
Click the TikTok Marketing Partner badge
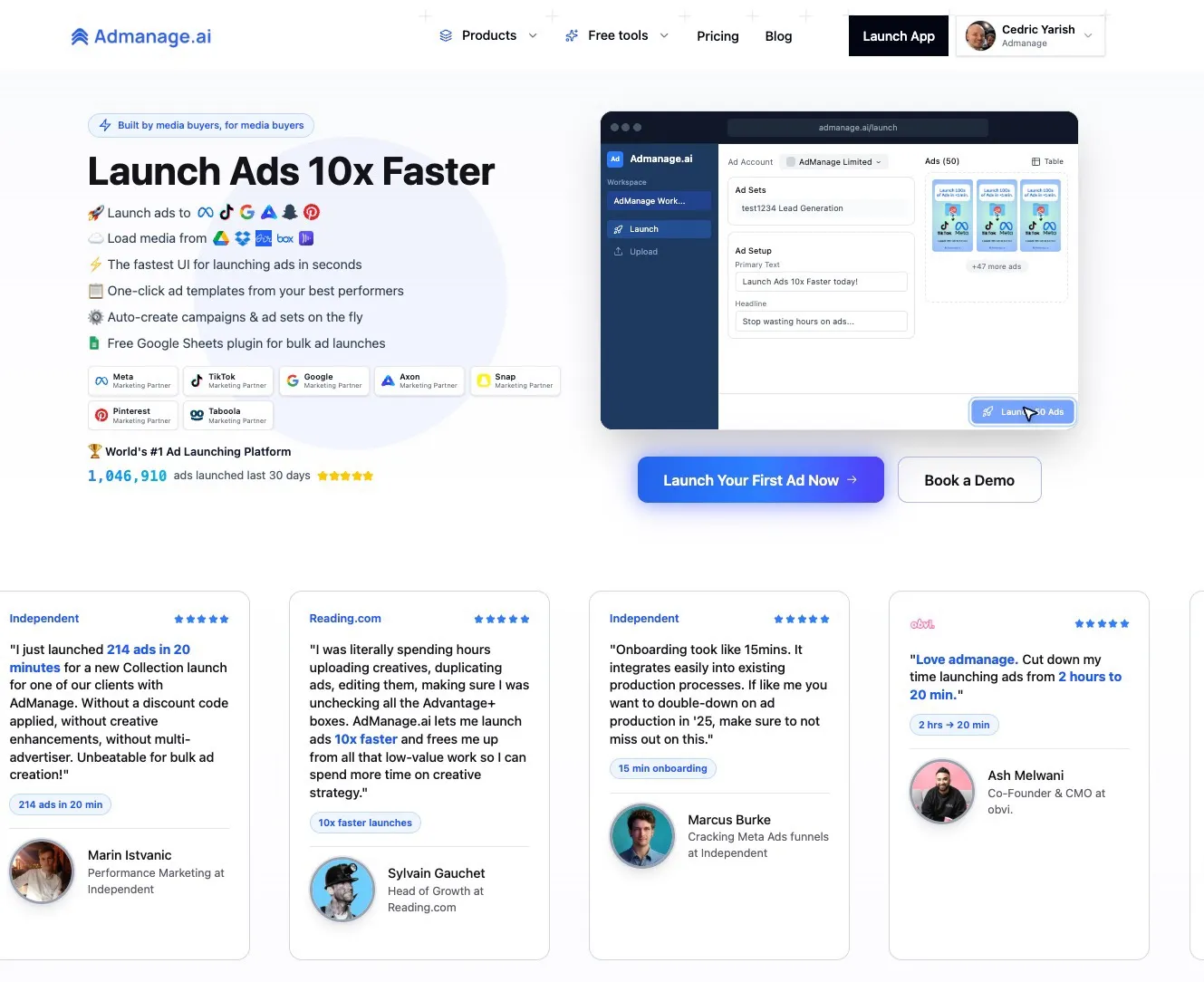click(x=228, y=380)
